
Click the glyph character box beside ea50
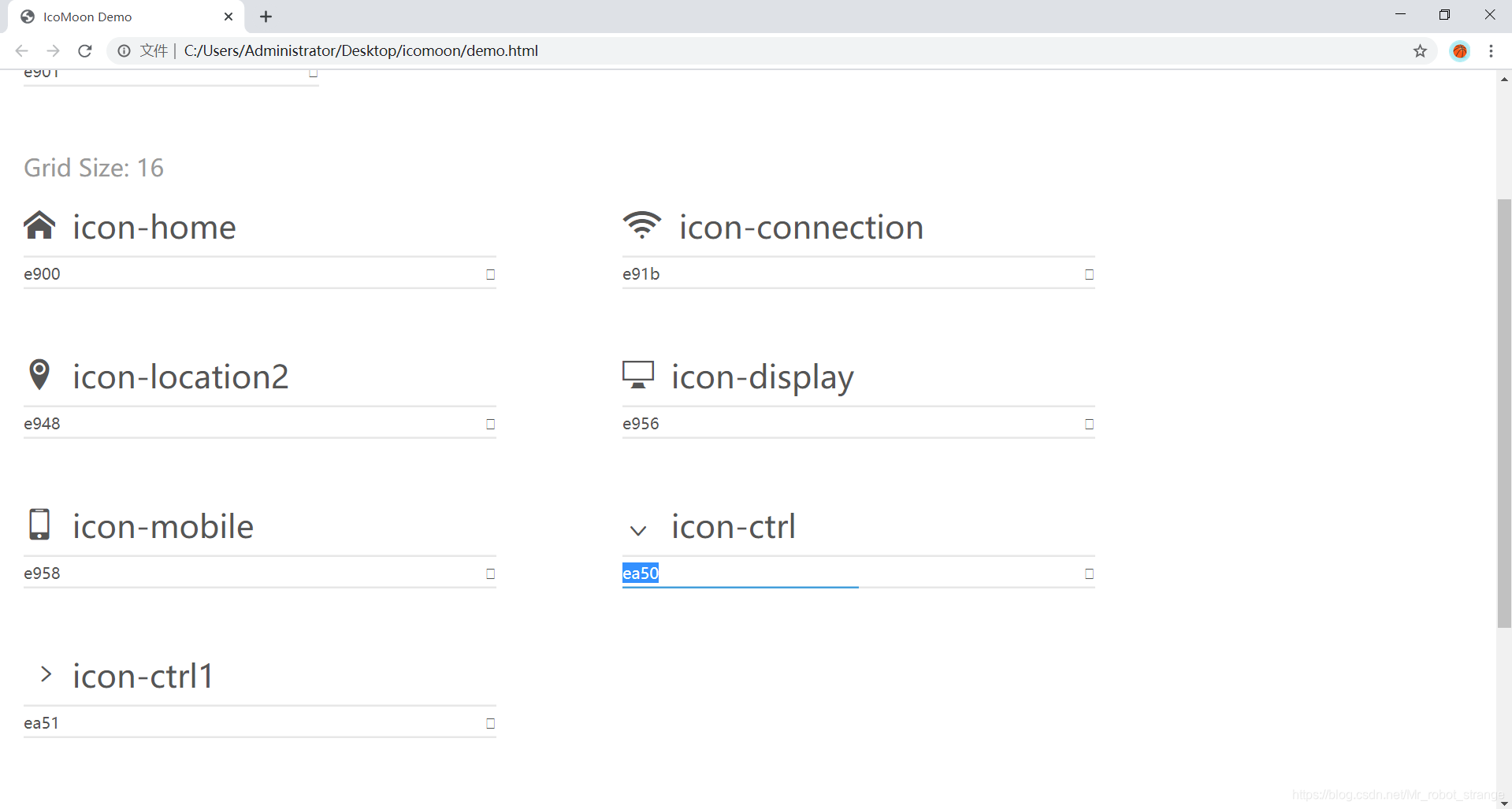coord(1089,573)
